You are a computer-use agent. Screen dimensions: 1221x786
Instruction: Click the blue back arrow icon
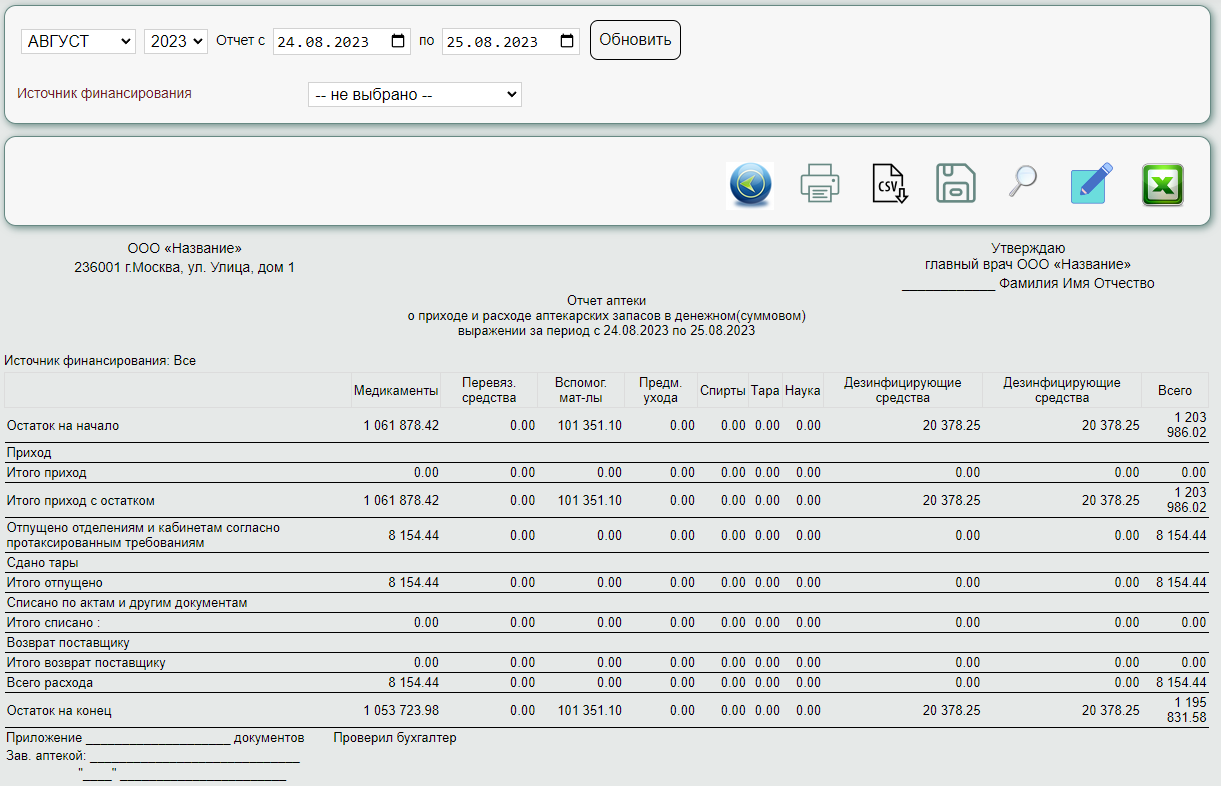[x=750, y=185]
